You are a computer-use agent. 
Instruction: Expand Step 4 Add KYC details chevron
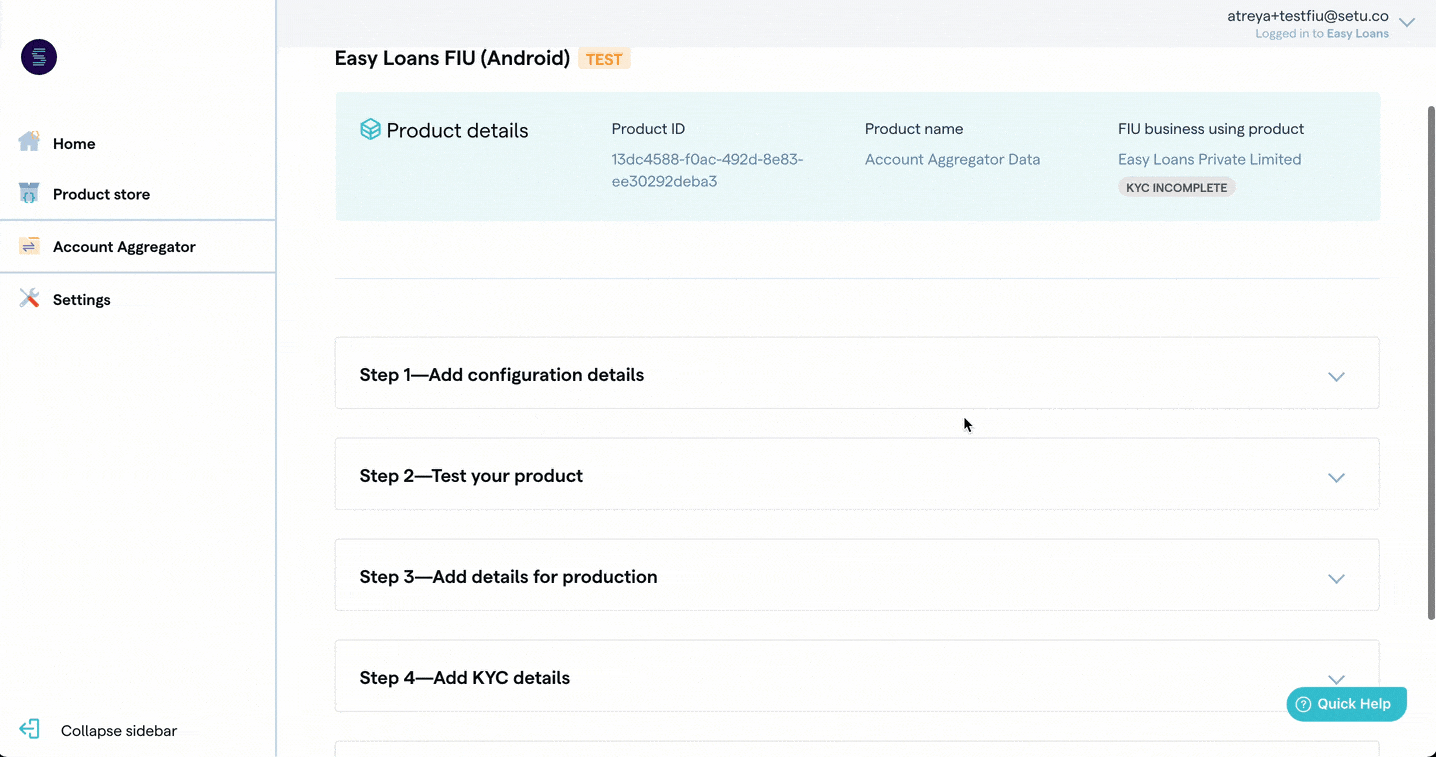click(x=1336, y=680)
